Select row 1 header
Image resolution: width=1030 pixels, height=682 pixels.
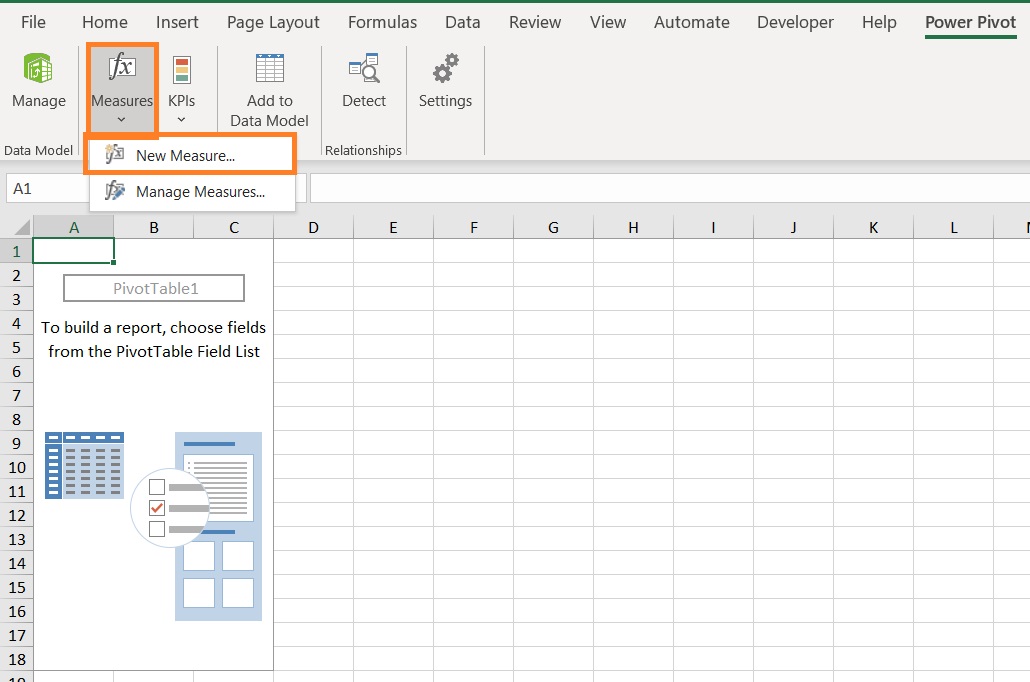click(x=16, y=251)
